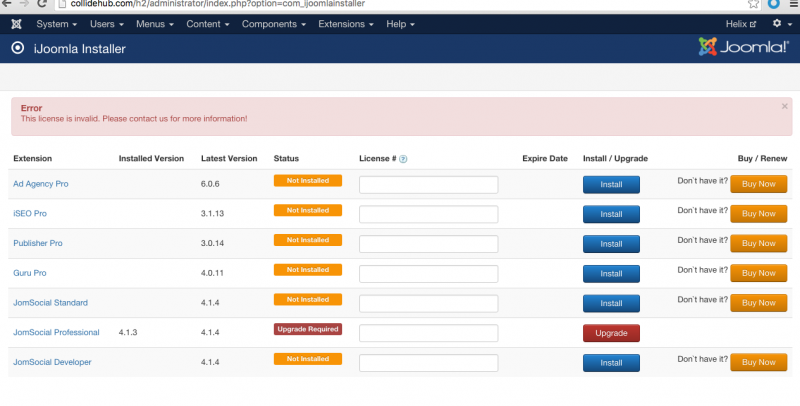Screen dimensions: 800x406
Task: Bookmark page with the star icon
Action: pos(753,4)
